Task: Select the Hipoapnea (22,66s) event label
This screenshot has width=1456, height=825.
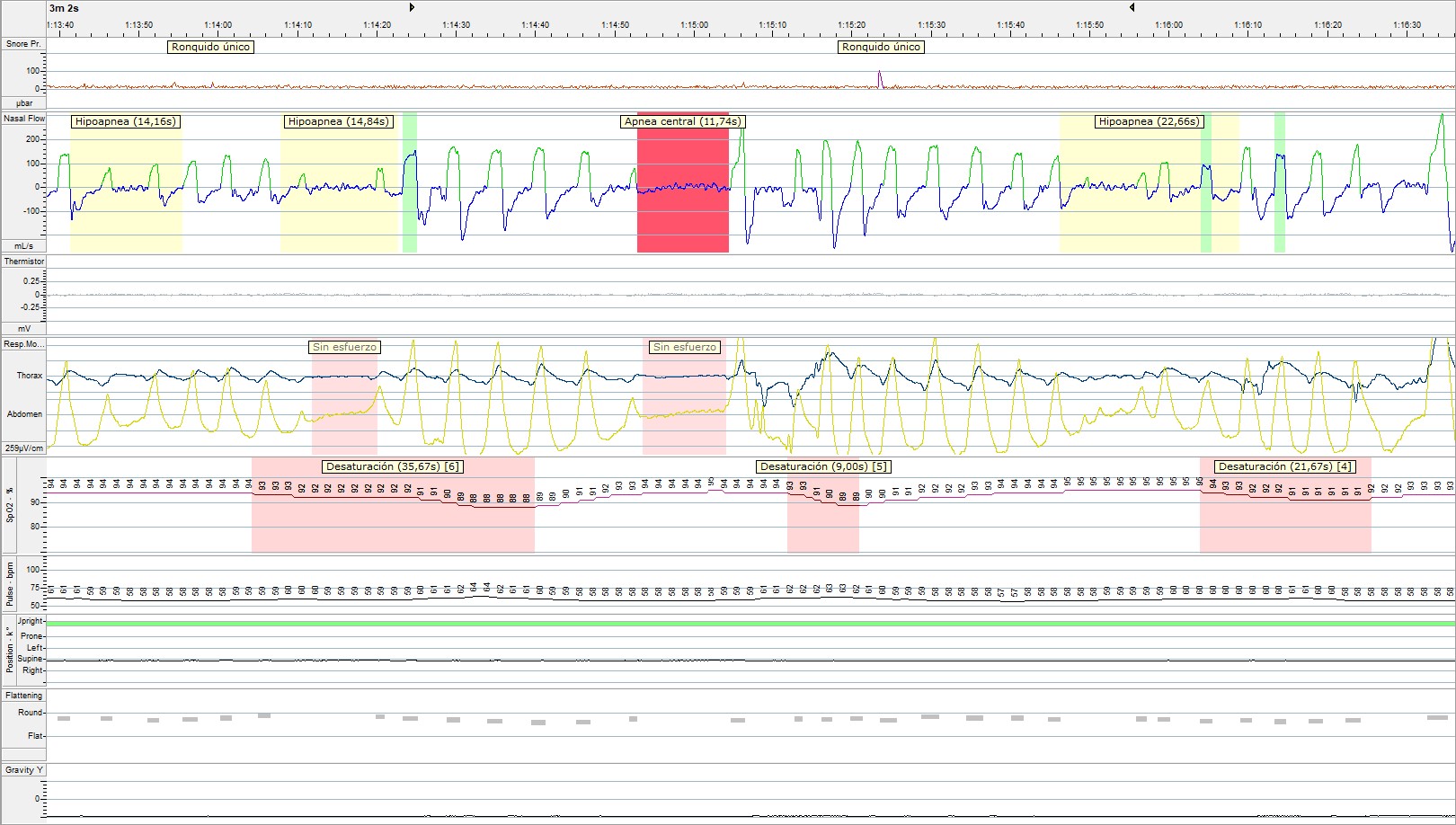Action: click(1150, 121)
